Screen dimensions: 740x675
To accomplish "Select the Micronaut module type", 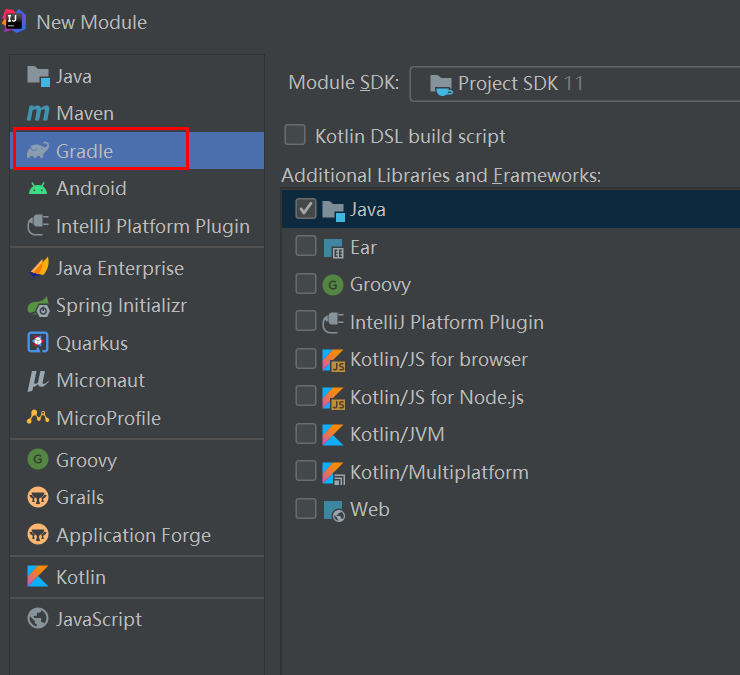I will tap(137, 380).
